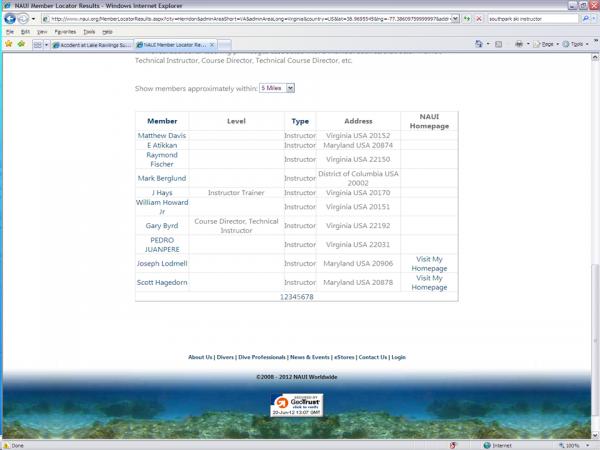
Task: Open the File menu
Action: 10,32
